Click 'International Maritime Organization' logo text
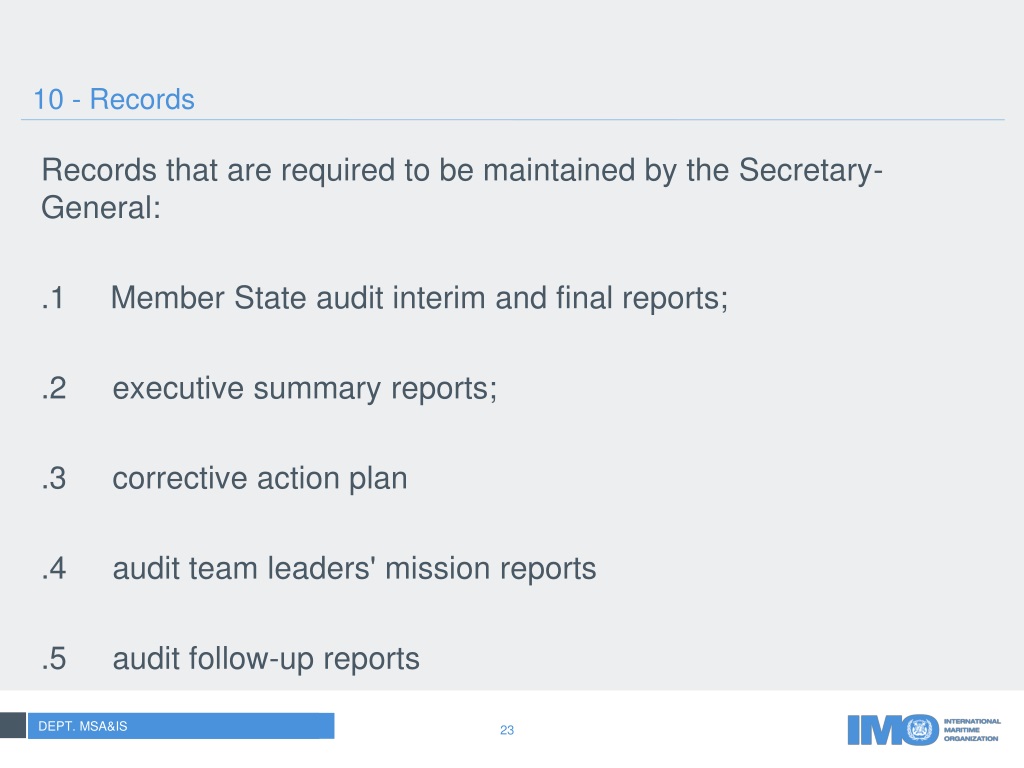 (x=972, y=729)
